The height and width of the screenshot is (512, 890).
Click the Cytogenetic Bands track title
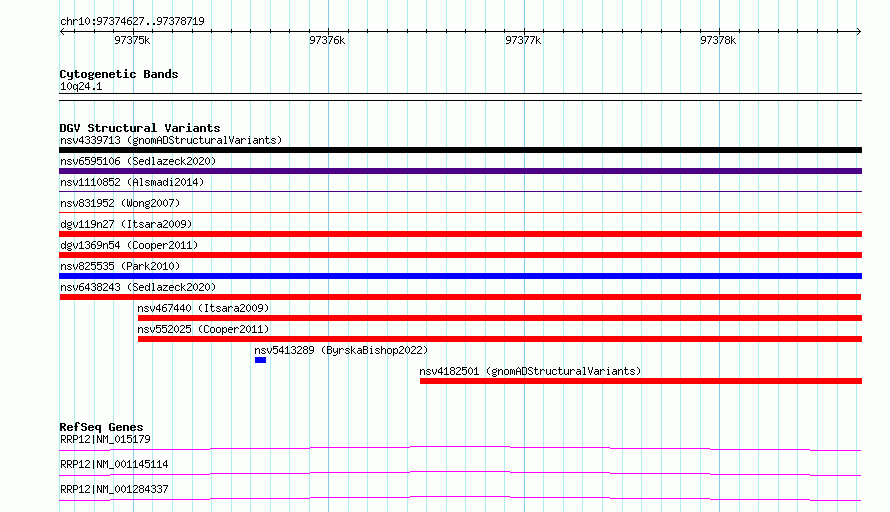click(x=119, y=74)
